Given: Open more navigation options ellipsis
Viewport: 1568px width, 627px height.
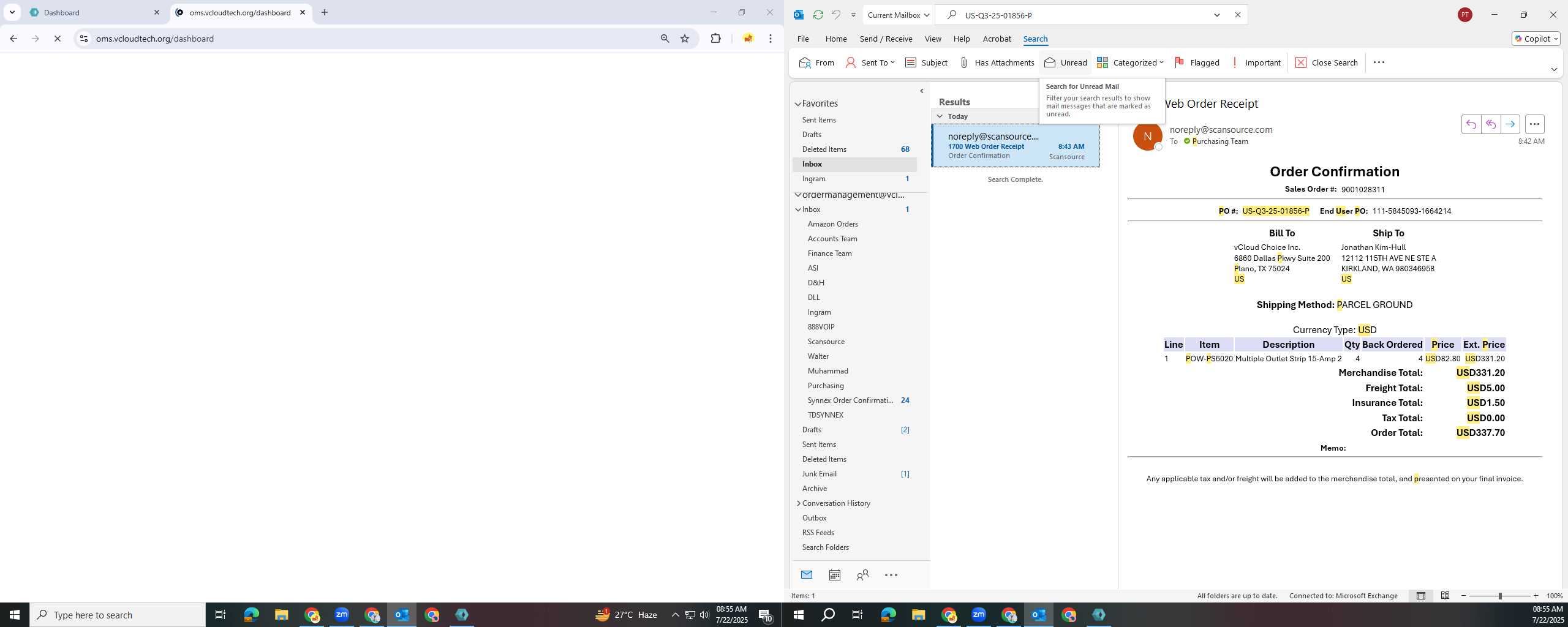Looking at the screenshot, I should [x=891, y=575].
